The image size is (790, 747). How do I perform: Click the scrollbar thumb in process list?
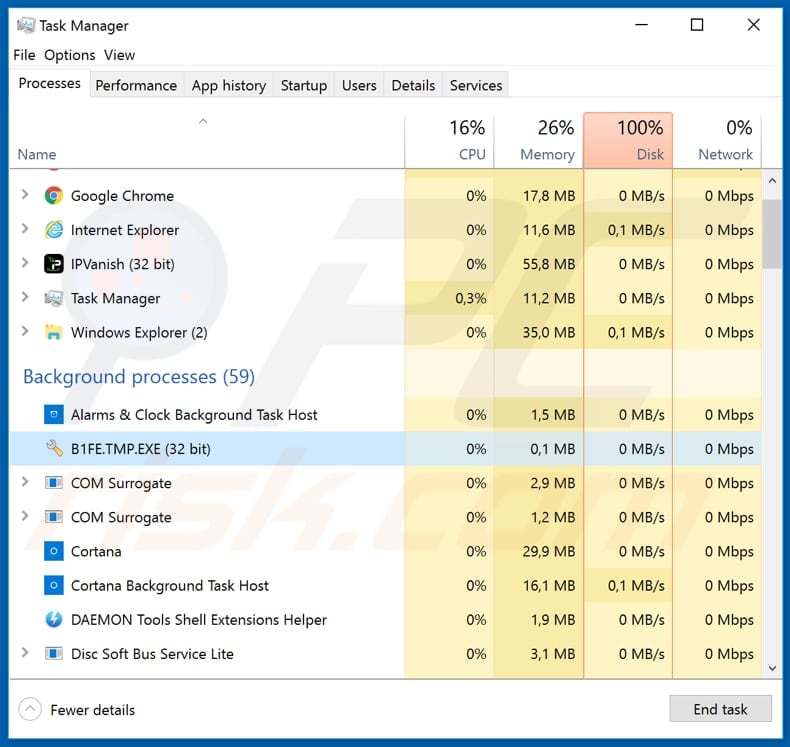[772, 234]
